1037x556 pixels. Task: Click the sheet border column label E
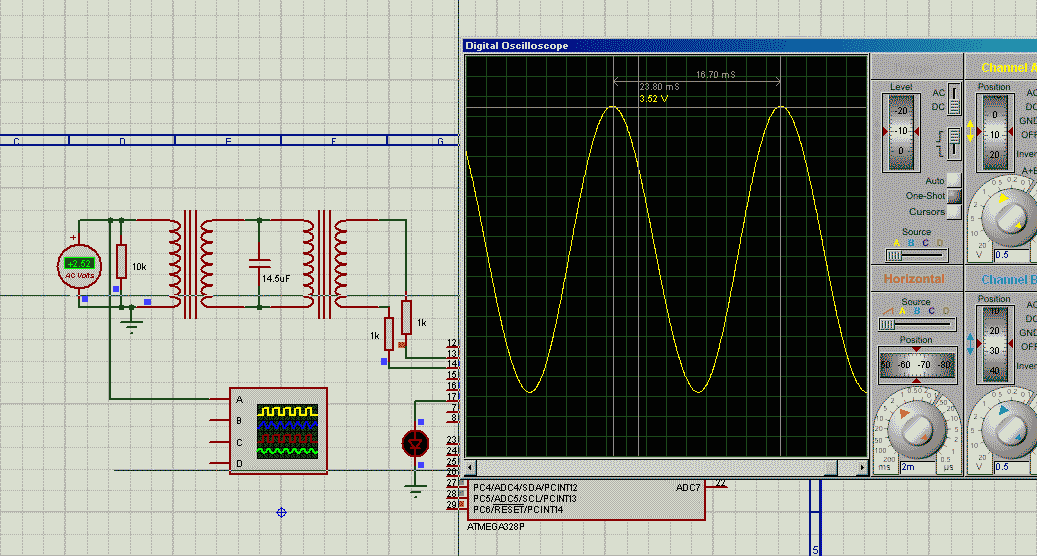point(228,141)
